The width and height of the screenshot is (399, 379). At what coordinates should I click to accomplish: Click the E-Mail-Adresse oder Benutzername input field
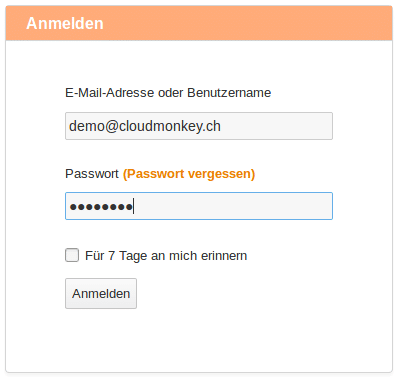click(x=199, y=126)
